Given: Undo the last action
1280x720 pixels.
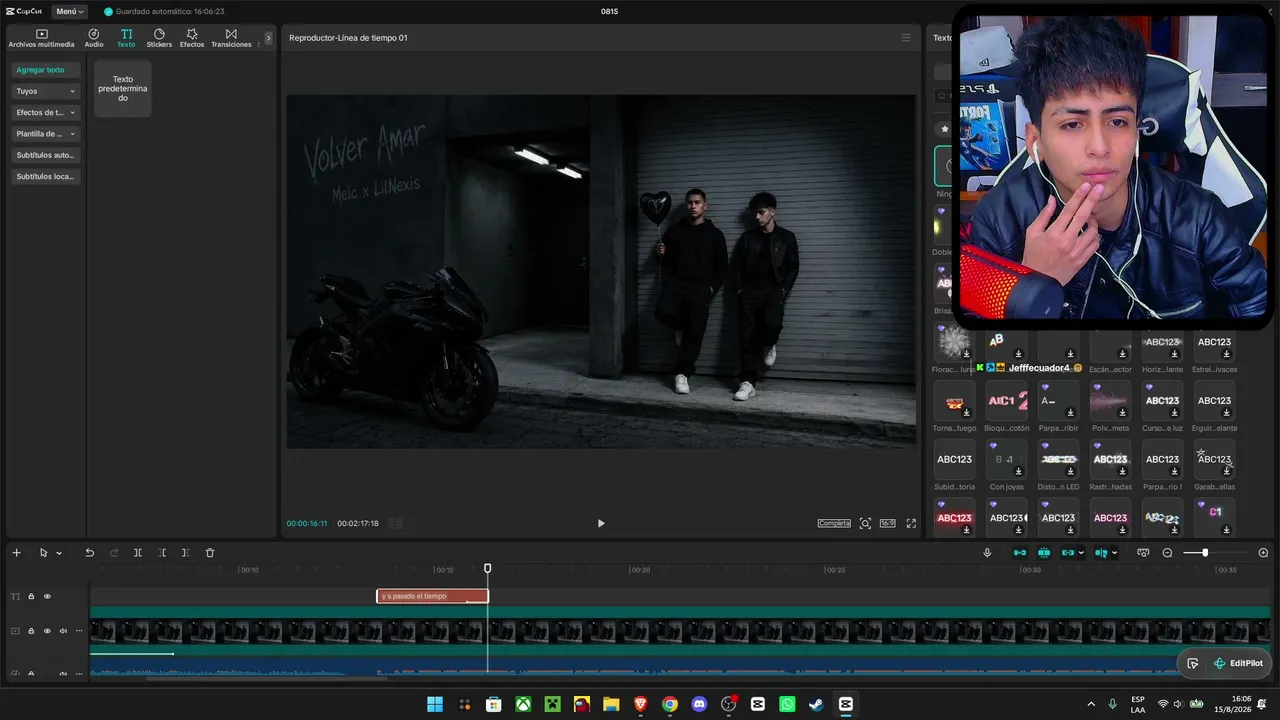Looking at the screenshot, I should tap(89, 553).
